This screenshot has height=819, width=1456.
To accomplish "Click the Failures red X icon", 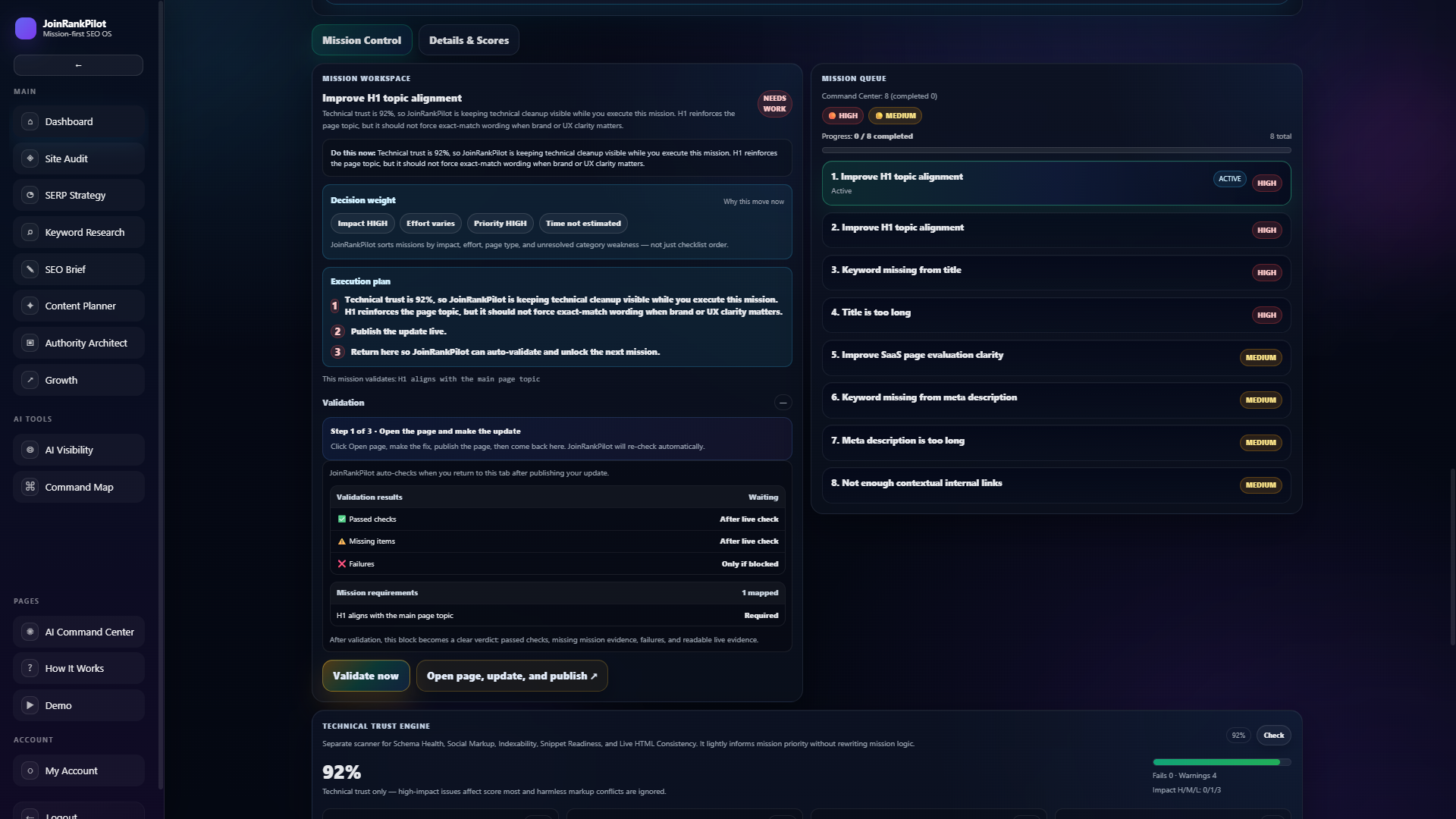I will [x=342, y=564].
